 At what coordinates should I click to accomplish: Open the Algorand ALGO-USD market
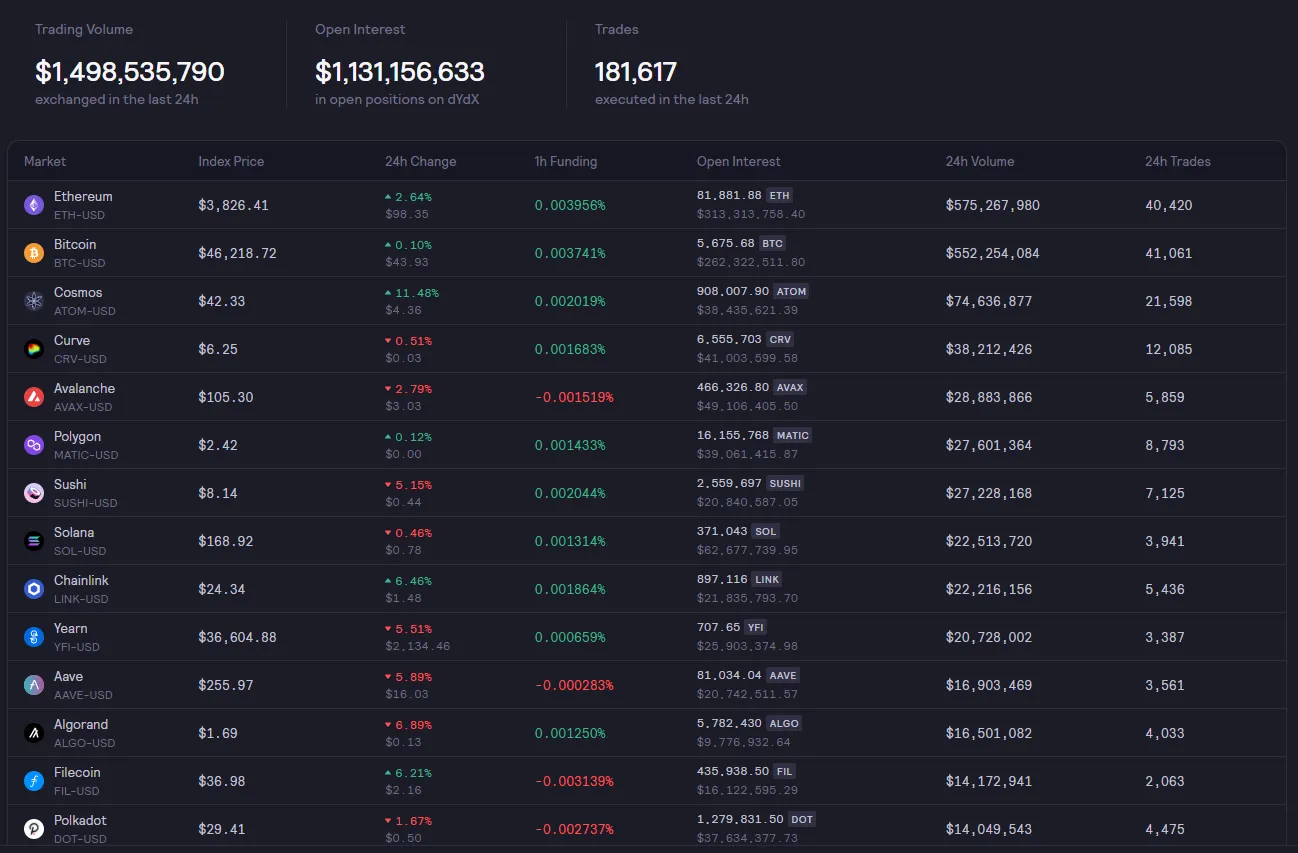pyautogui.click(x=646, y=733)
